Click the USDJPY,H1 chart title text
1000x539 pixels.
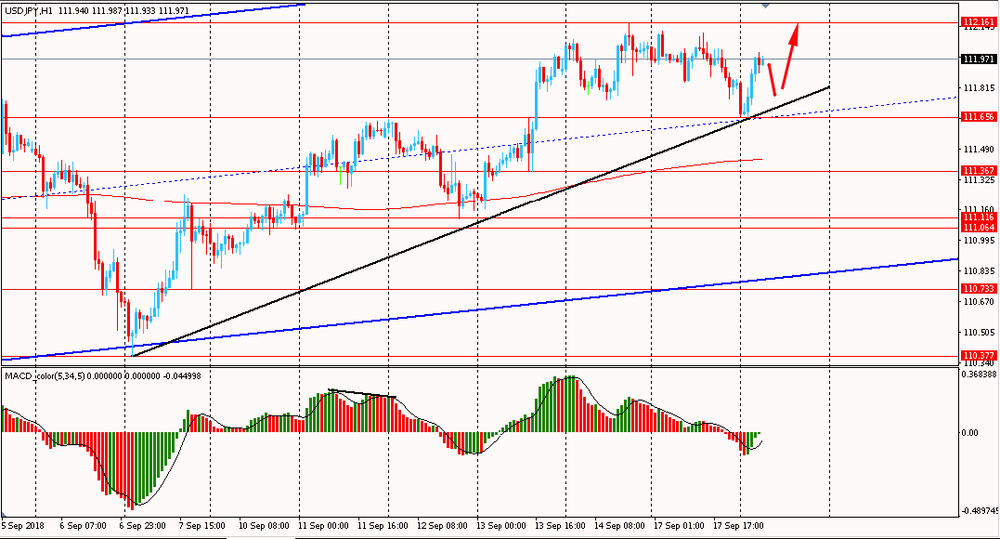pos(29,11)
